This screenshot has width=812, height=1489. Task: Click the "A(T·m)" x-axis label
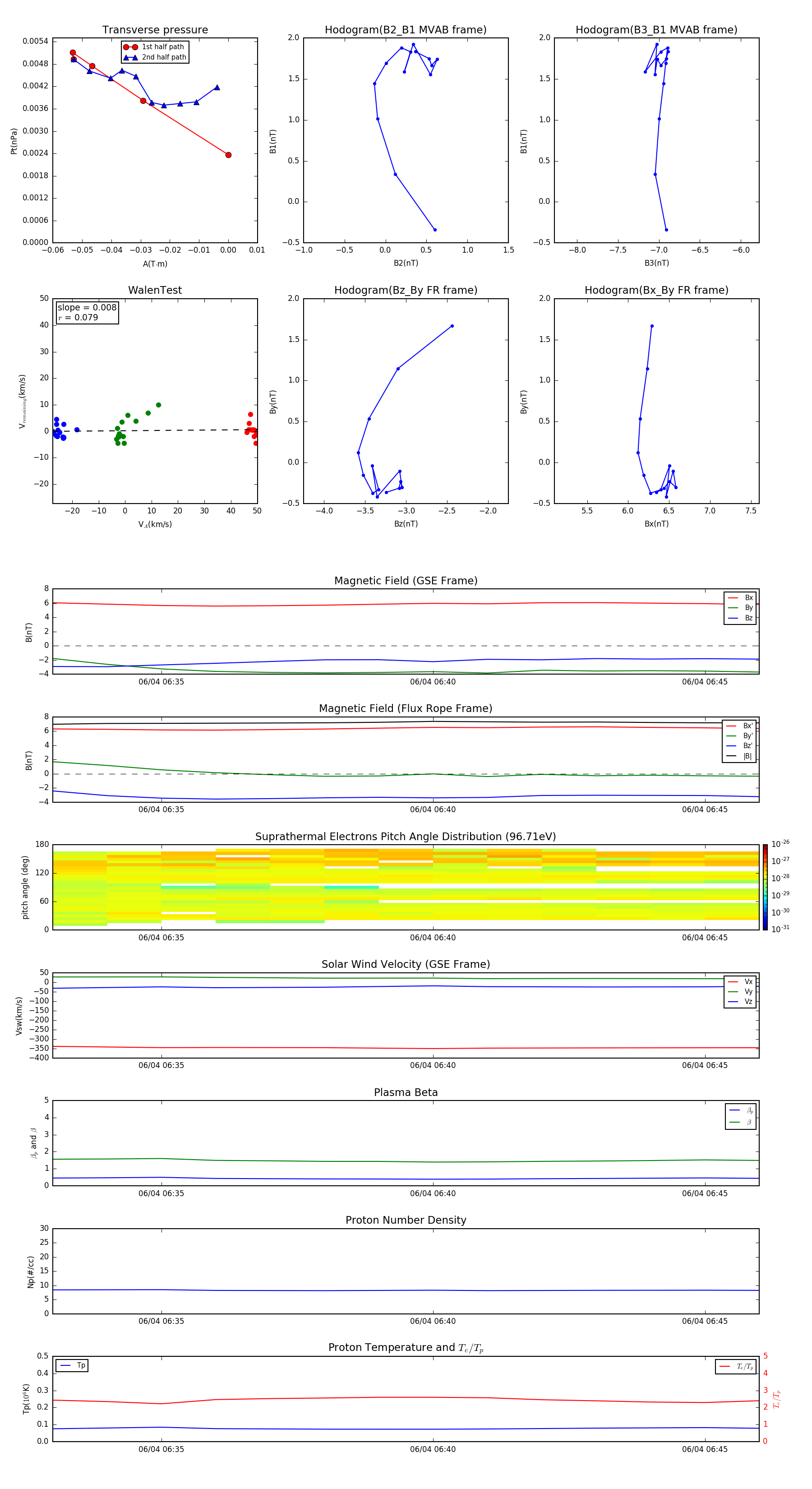(x=155, y=264)
